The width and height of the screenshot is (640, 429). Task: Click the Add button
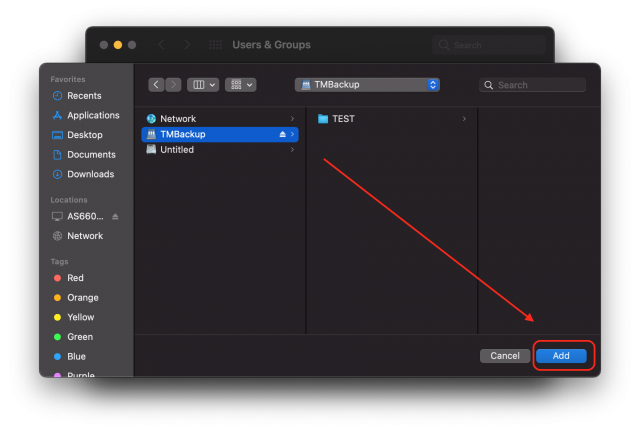point(561,356)
